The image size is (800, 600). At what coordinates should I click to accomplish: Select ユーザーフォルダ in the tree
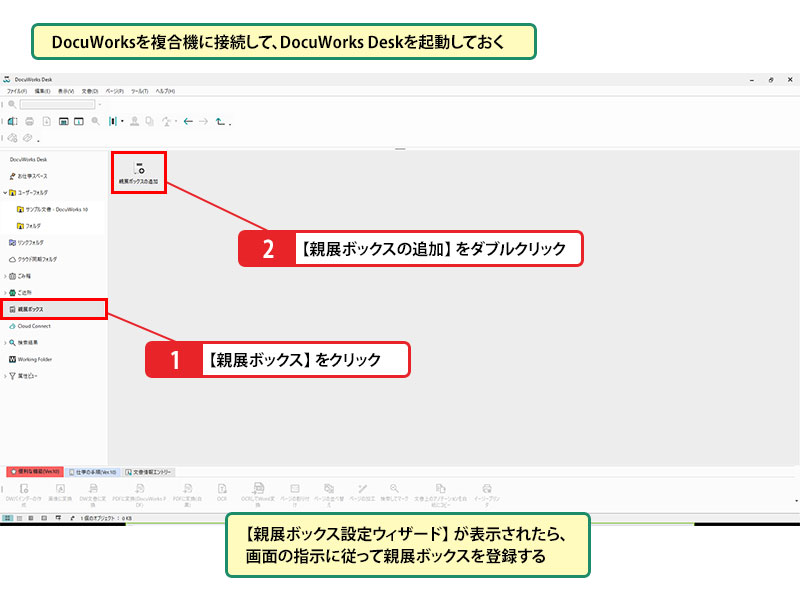(29, 193)
